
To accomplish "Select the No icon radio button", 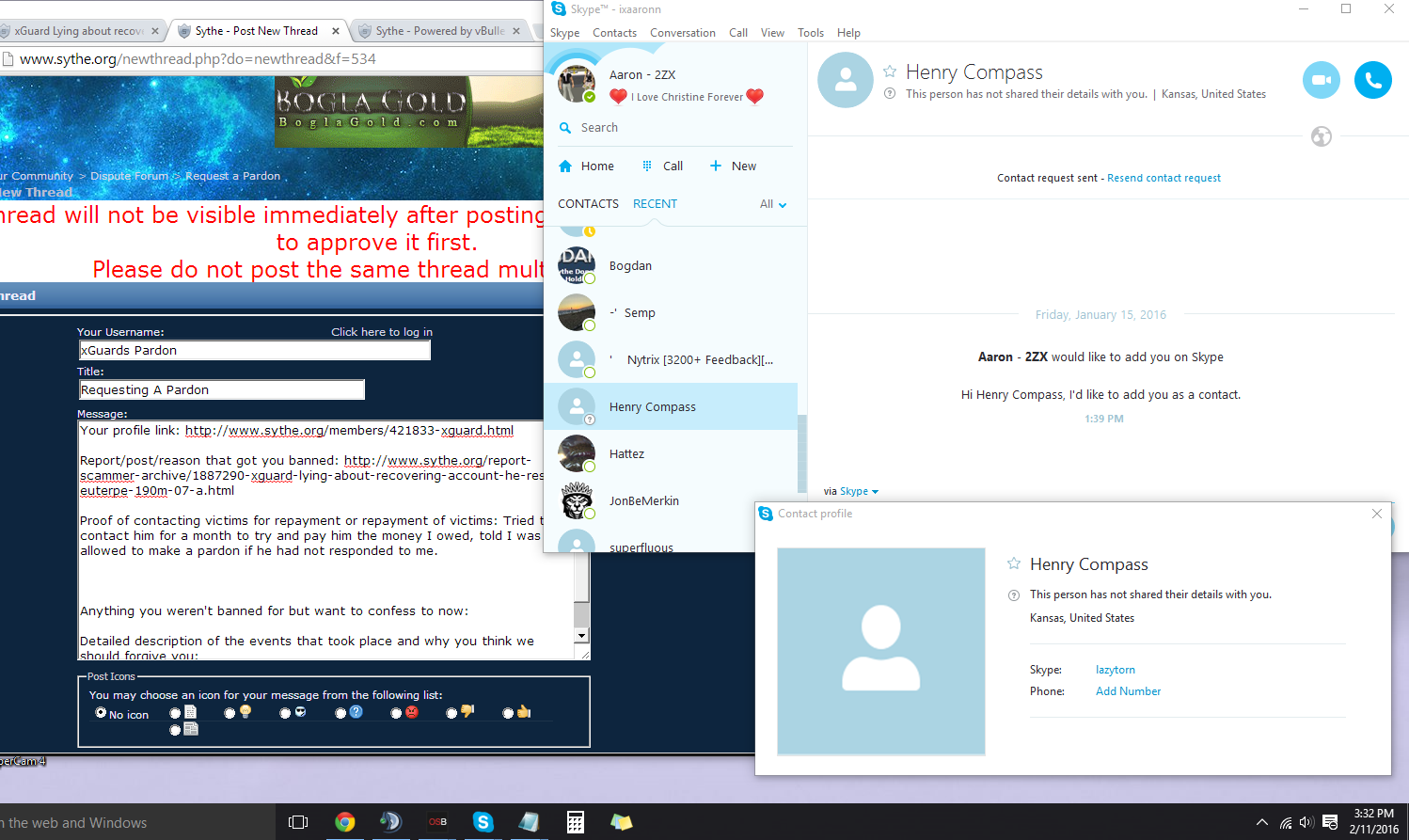I will [101, 713].
